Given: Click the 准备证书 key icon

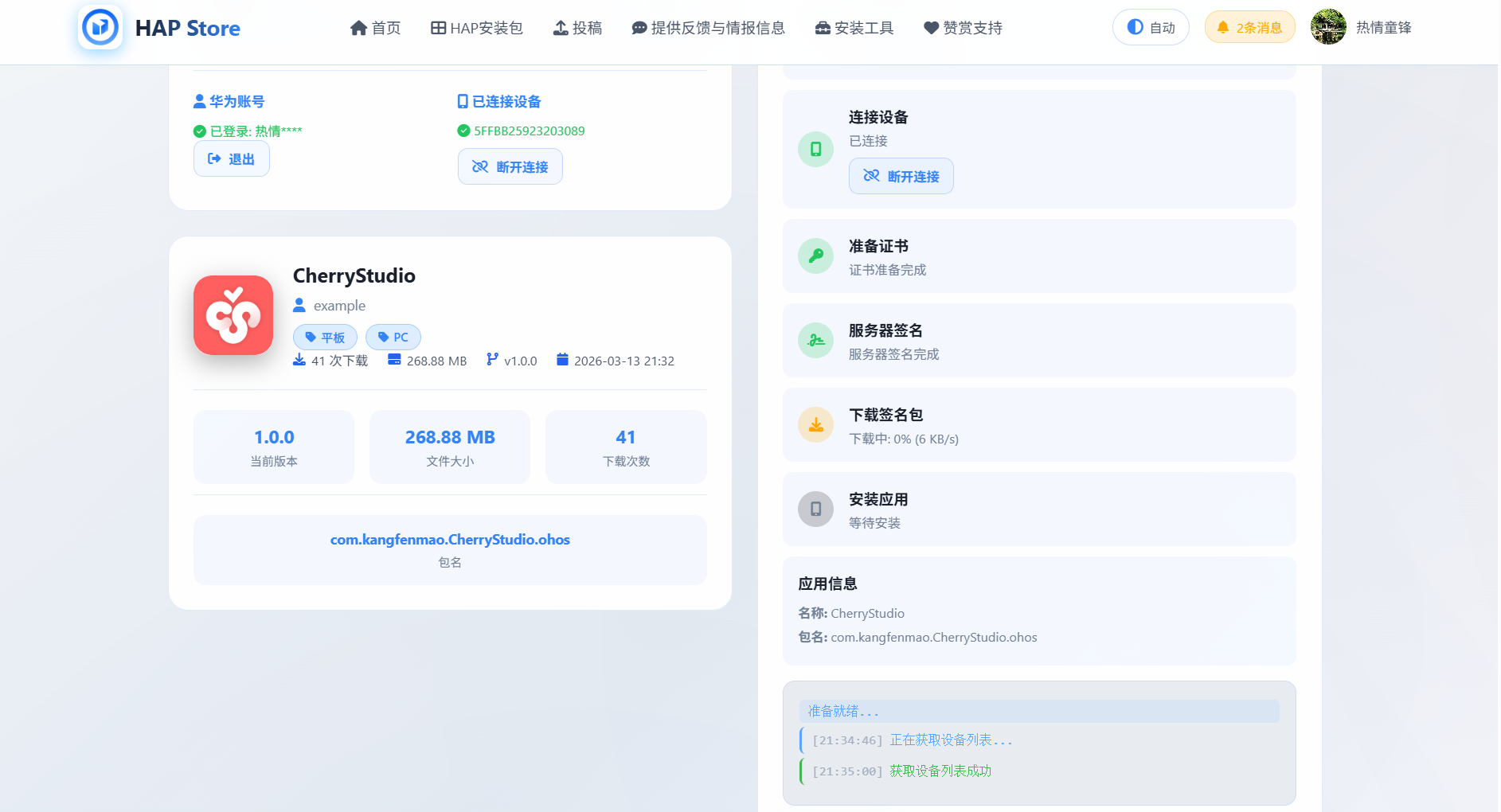Looking at the screenshot, I should (816, 256).
